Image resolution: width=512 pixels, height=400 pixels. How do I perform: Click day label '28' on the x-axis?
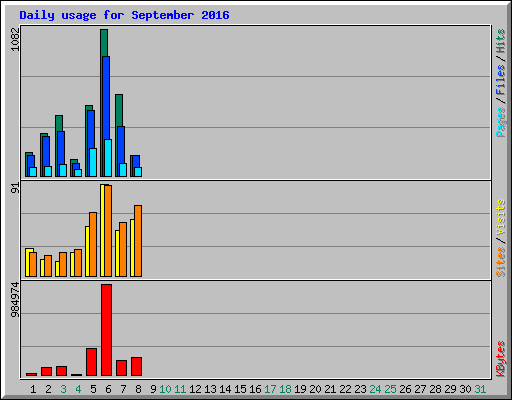click(x=435, y=389)
